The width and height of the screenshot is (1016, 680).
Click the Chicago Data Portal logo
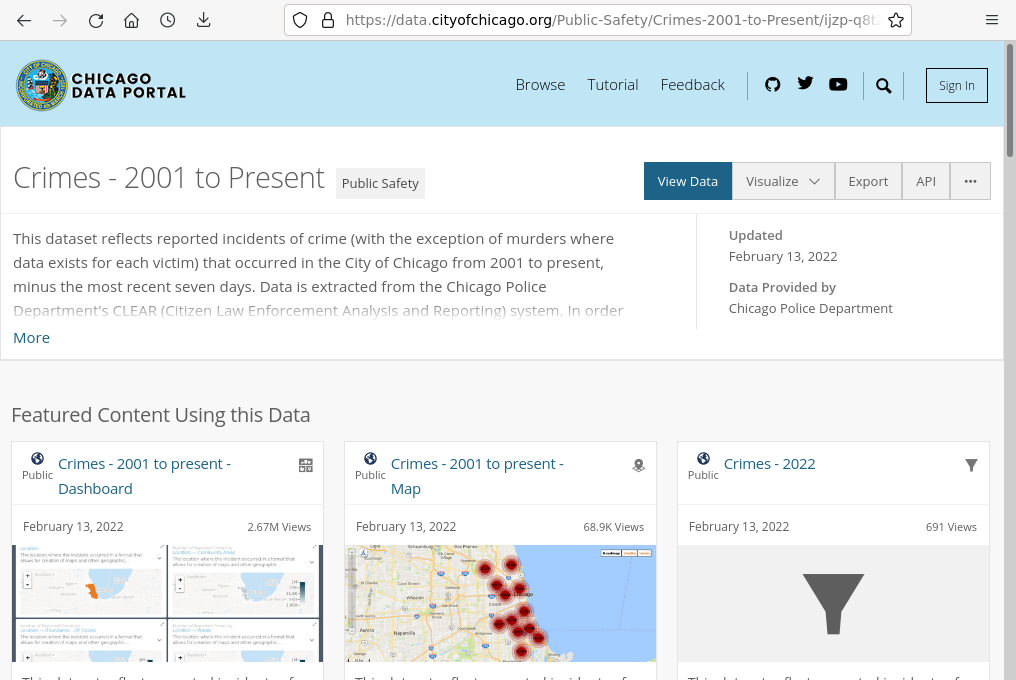tap(101, 86)
